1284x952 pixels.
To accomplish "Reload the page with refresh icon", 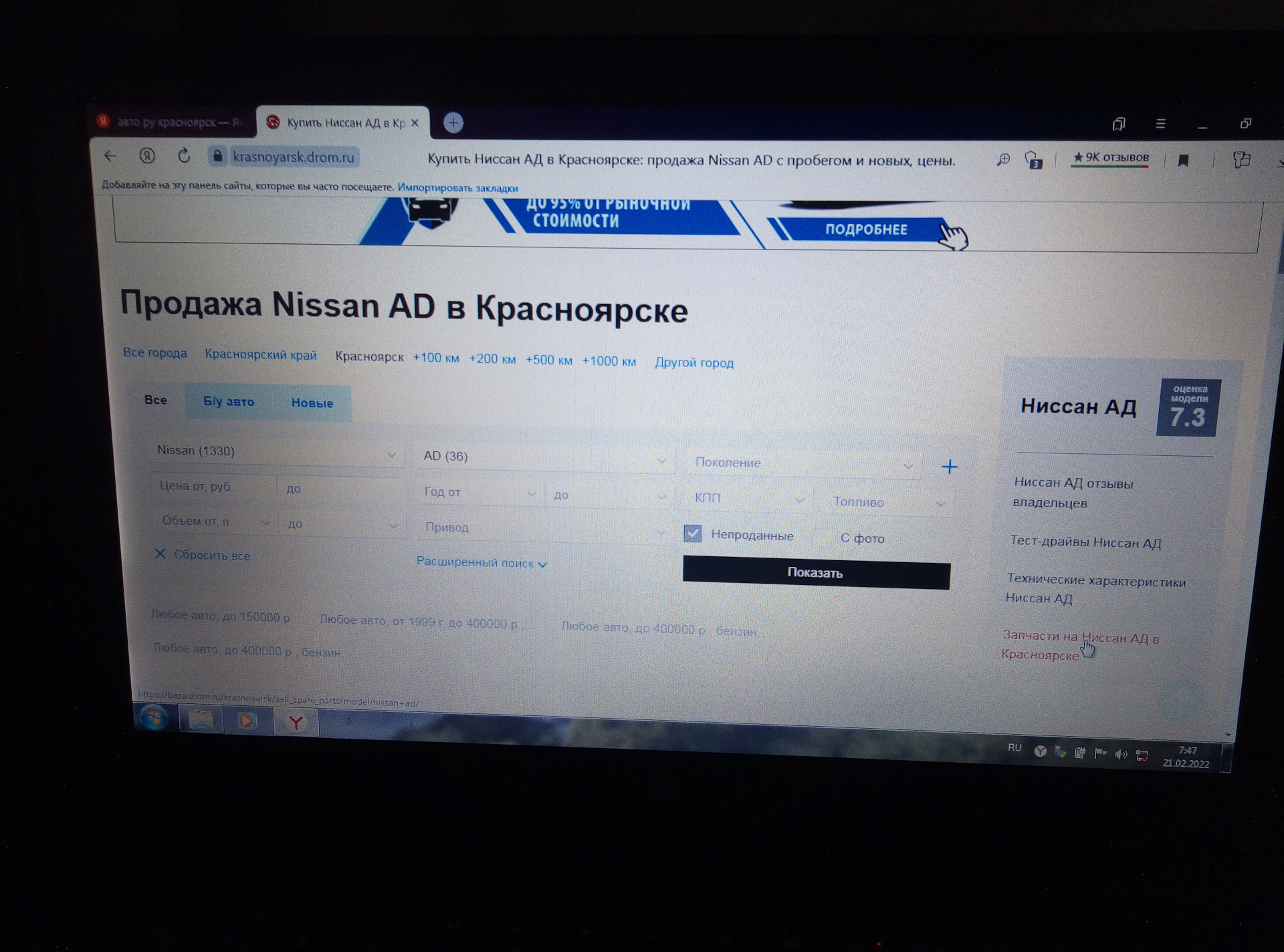I will [184, 156].
